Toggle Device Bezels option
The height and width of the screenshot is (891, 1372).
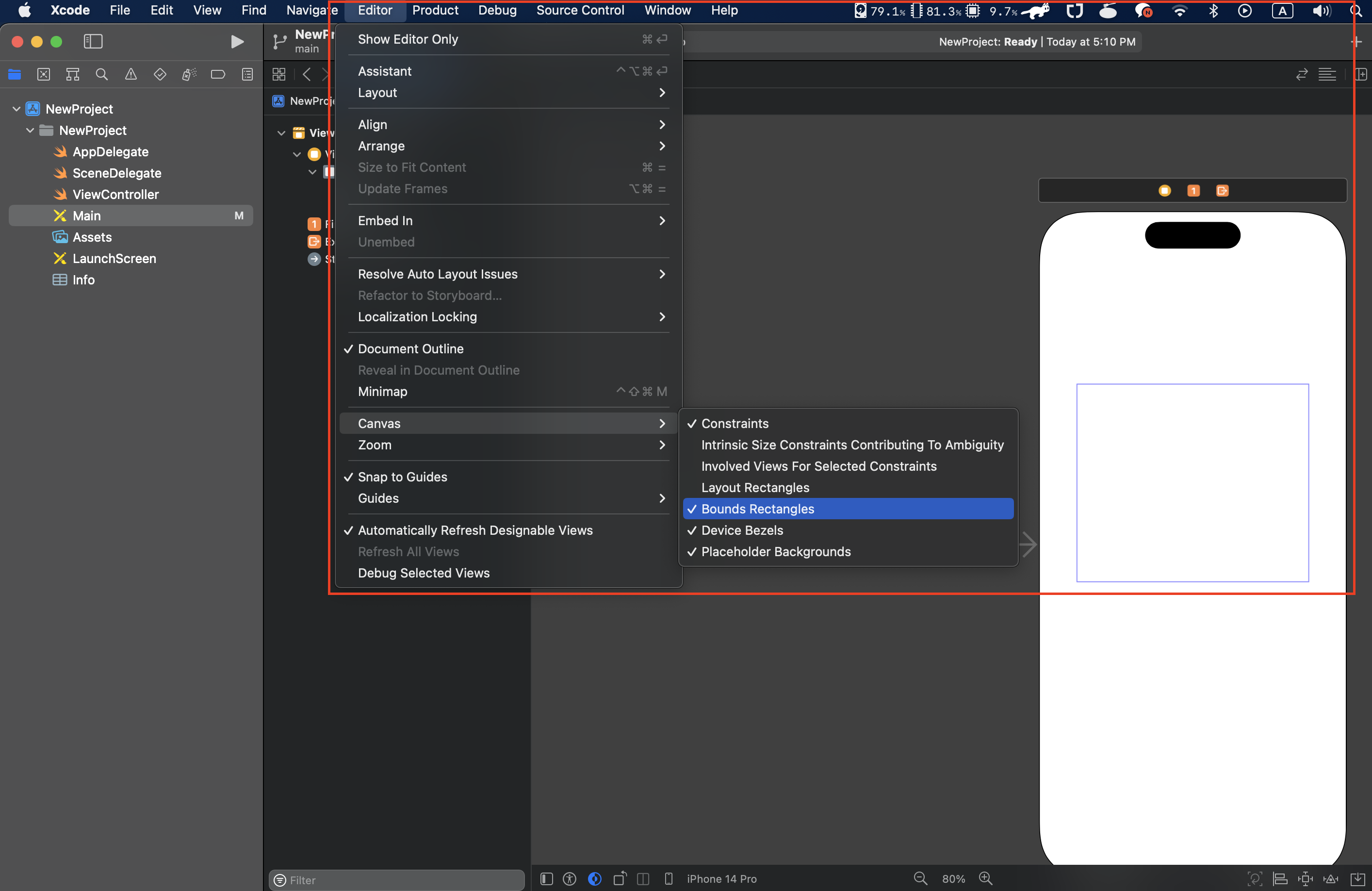coord(848,530)
